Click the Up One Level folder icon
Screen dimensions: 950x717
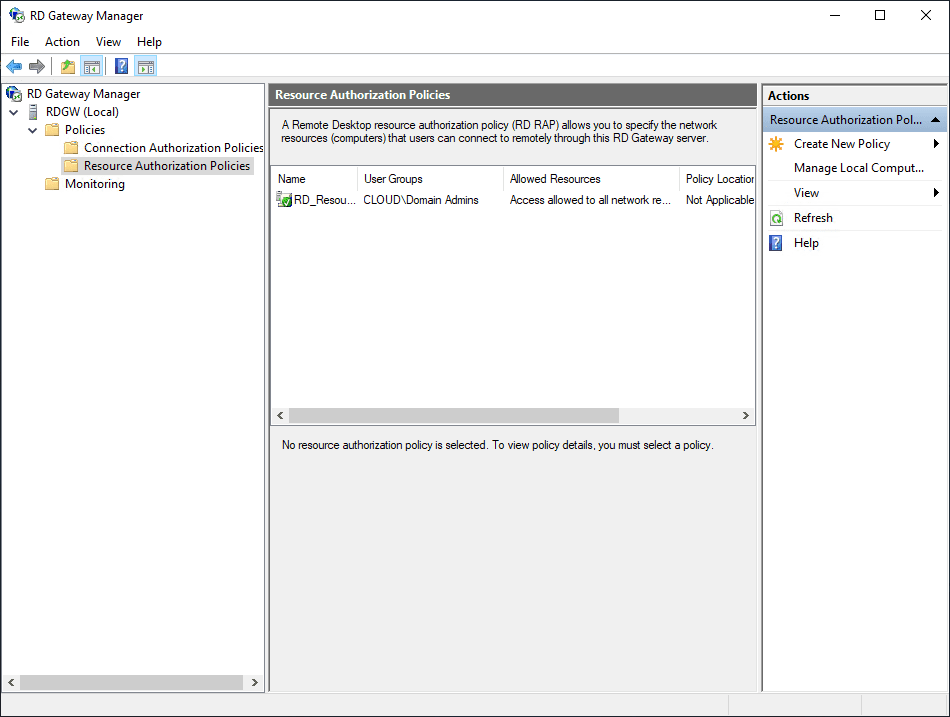pyautogui.click(x=67, y=67)
